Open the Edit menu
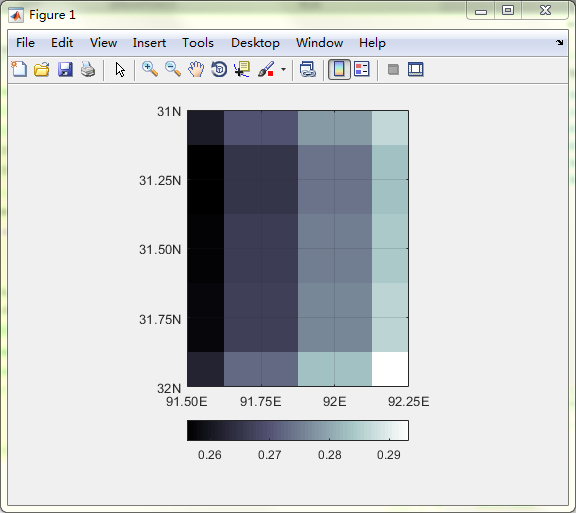The image size is (576, 513). coord(62,43)
